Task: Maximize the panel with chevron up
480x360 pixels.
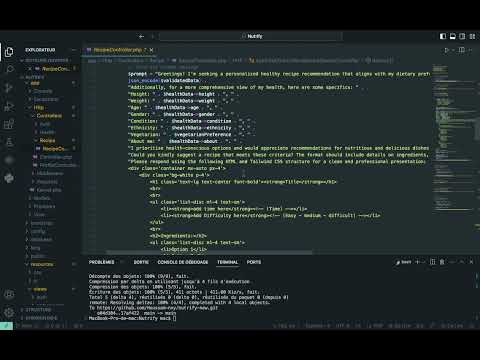Action: pos(462,262)
